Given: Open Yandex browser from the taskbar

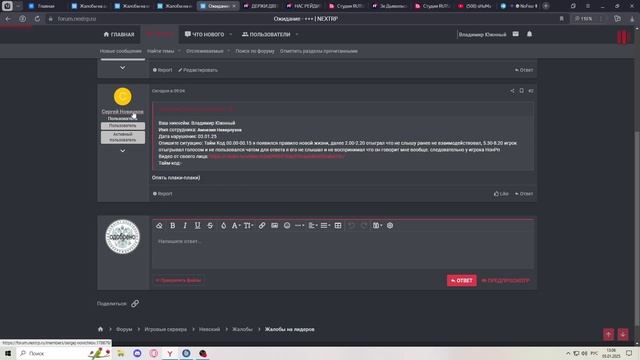Looking at the screenshot, I should 170,353.
